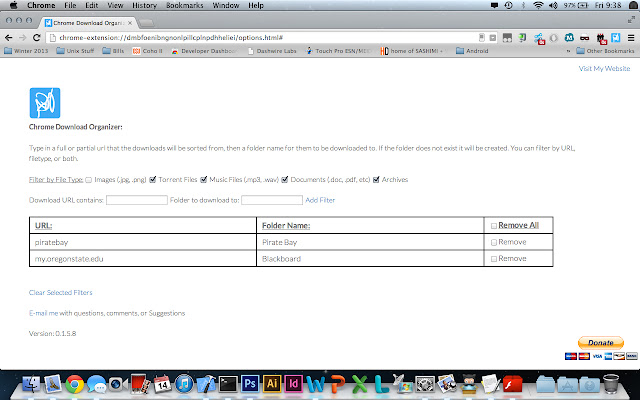Launch Photoshop from the dock
The width and height of the screenshot is (640, 400).
coord(250,384)
